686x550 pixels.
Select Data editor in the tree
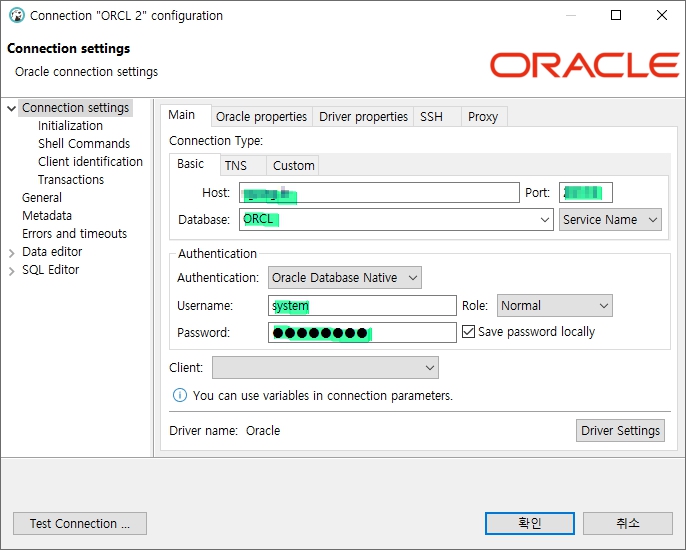point(52,252)
